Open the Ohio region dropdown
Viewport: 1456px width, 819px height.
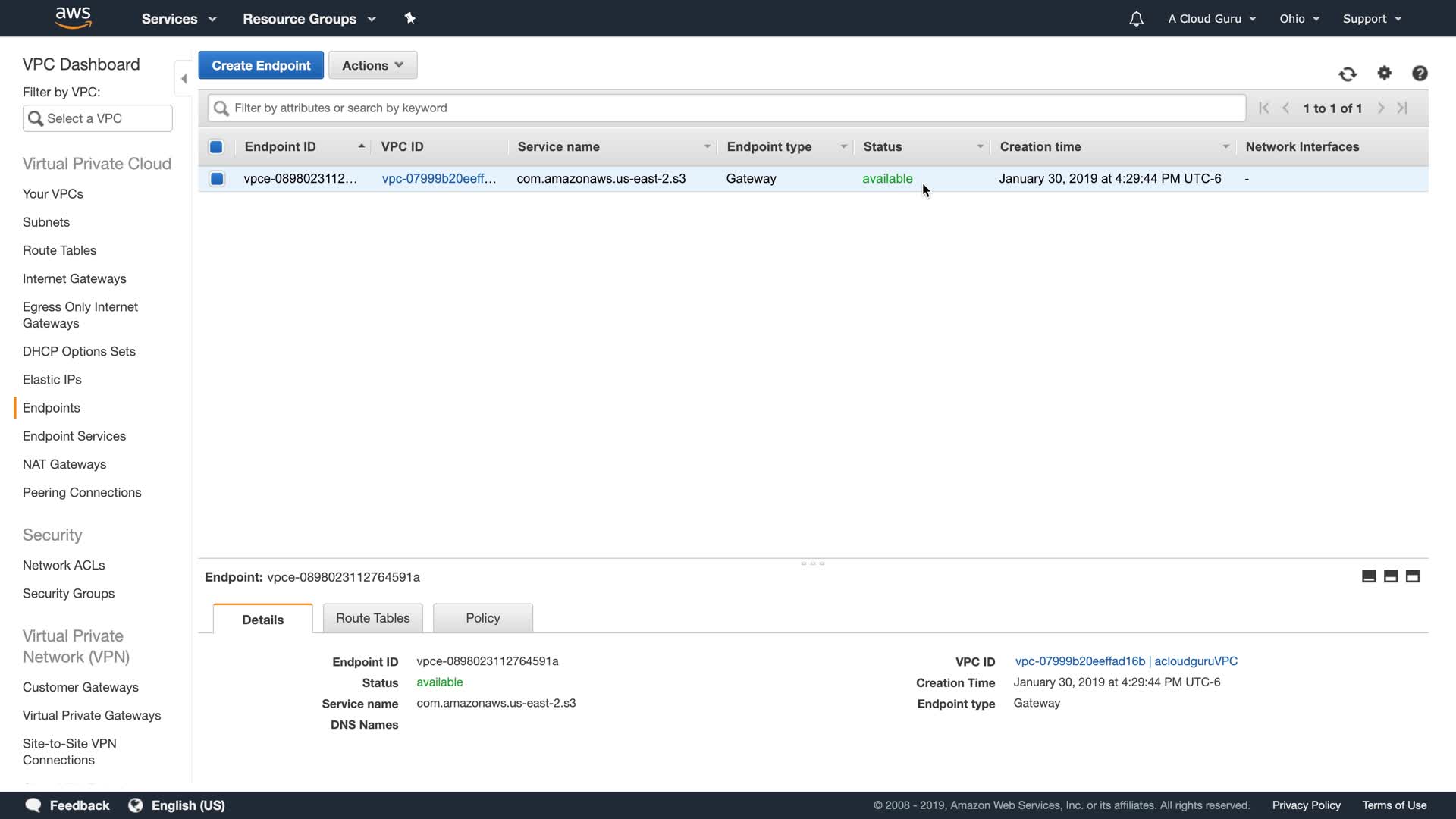1299,19
